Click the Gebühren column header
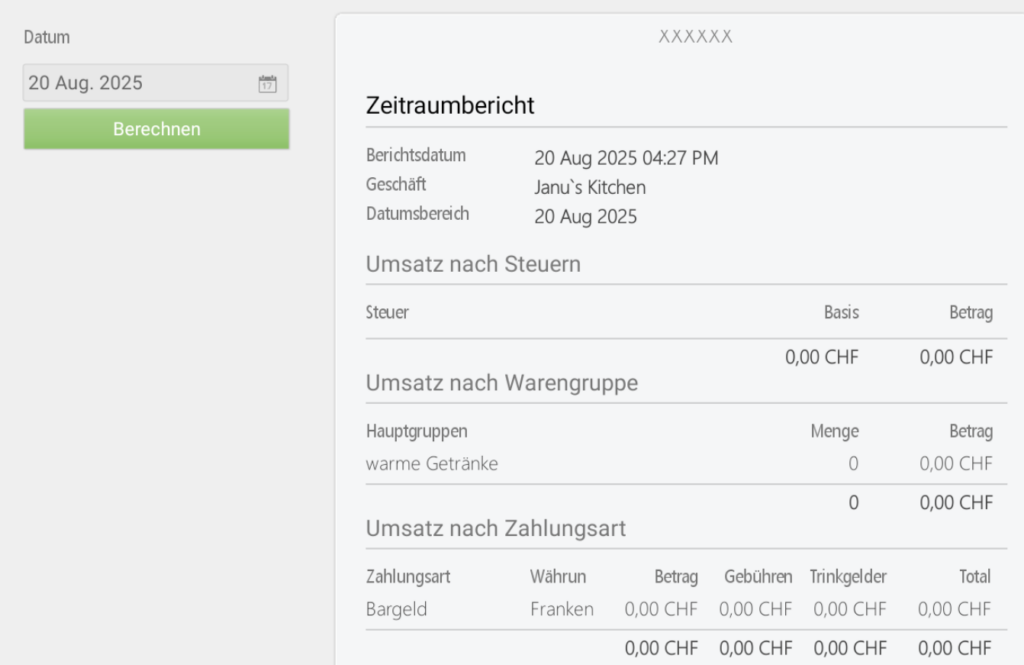1024x665 pixels. tap(758, 577)
